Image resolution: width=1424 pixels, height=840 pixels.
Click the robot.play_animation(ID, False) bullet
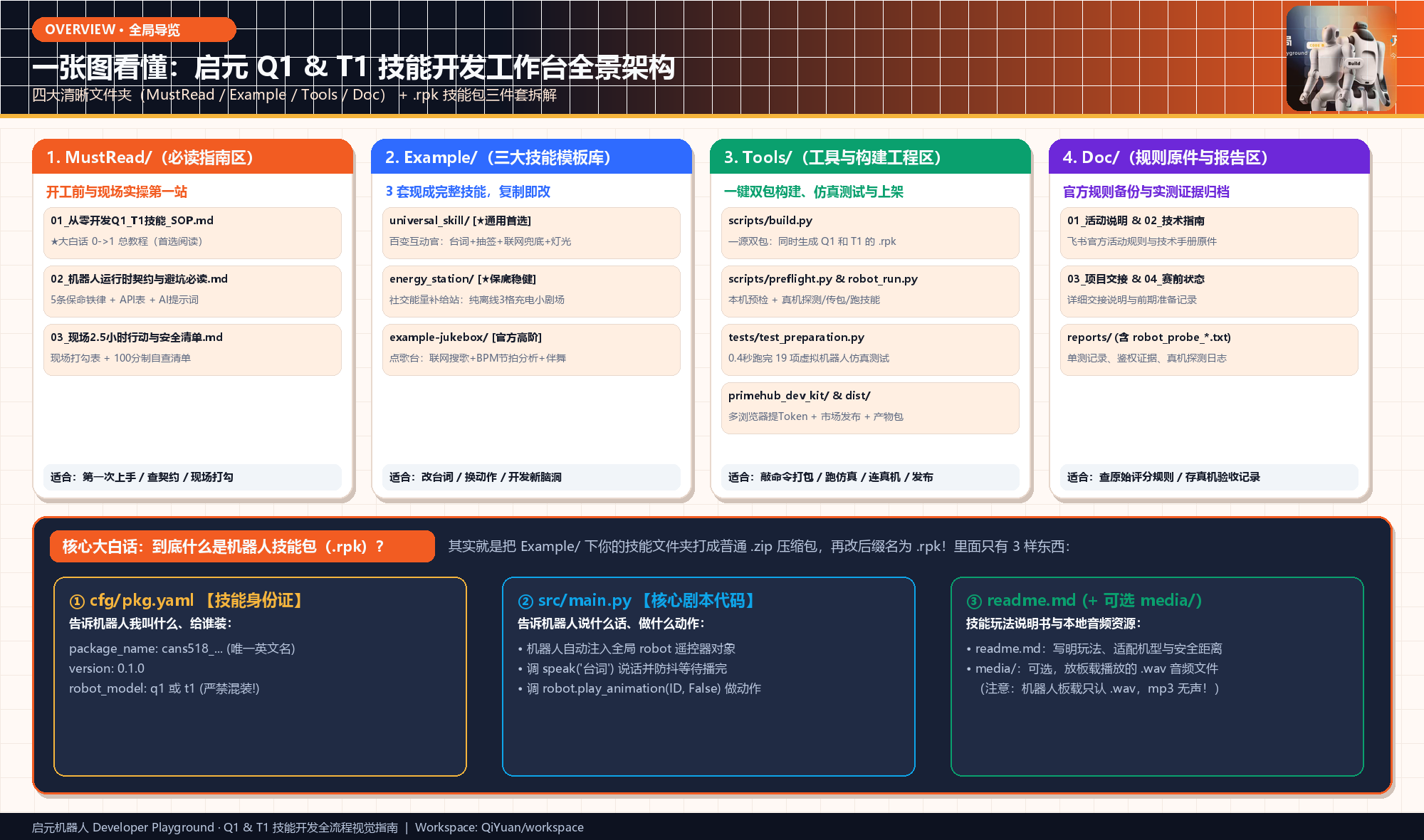click(x=639, y=688)
